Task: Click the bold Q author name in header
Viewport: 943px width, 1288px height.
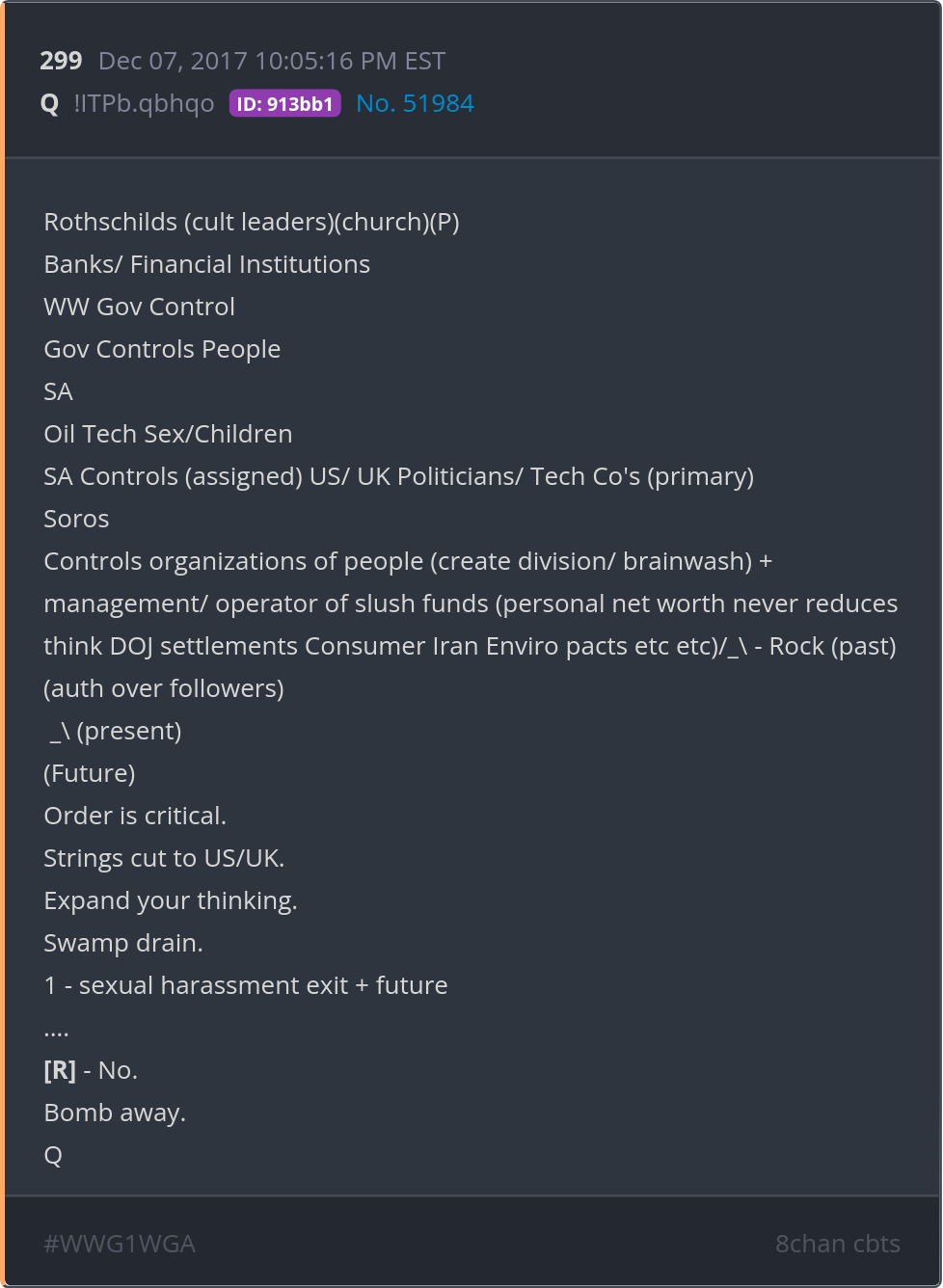Action: [x=50, y=104]
